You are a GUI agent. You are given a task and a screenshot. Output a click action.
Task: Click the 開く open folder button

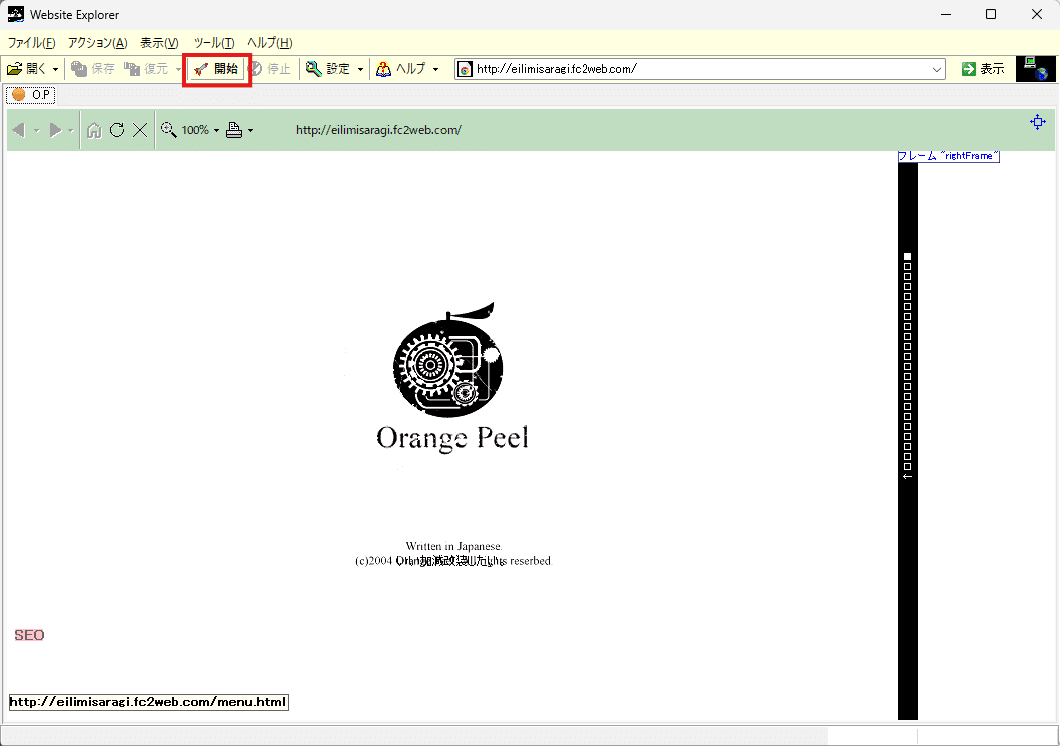(26, 69)
